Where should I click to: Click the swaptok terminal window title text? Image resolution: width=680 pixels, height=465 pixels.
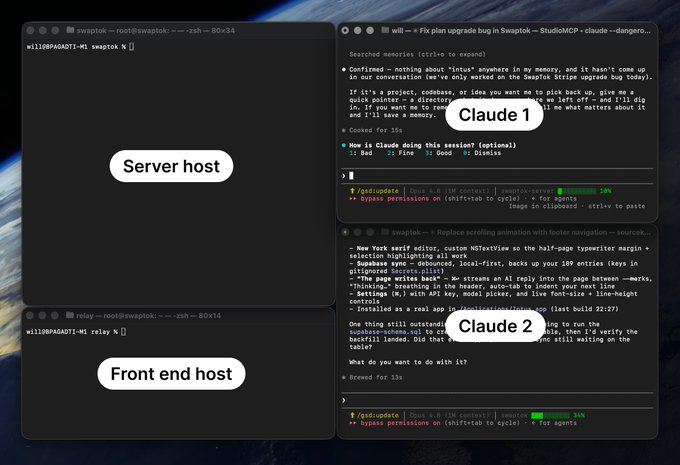156,30
